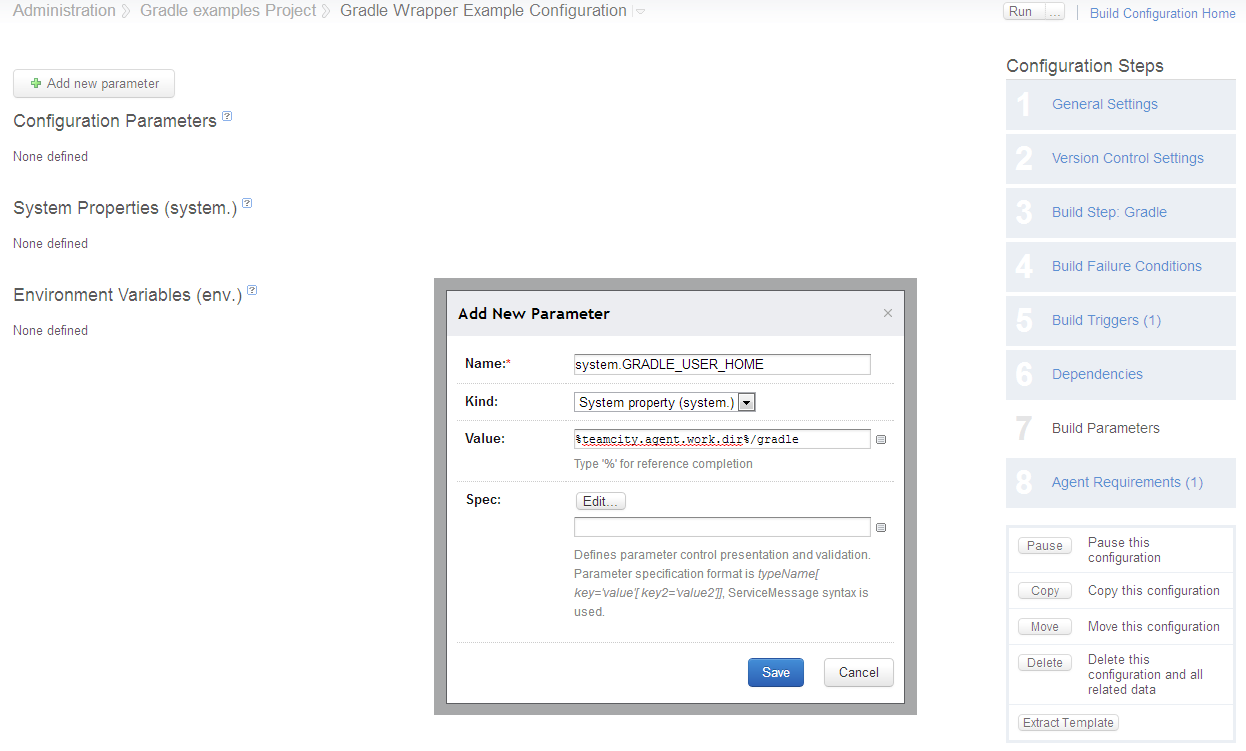Click the Extract Template button
1246x751 pixels.
pyautogui.click(x=1067, y=723)
